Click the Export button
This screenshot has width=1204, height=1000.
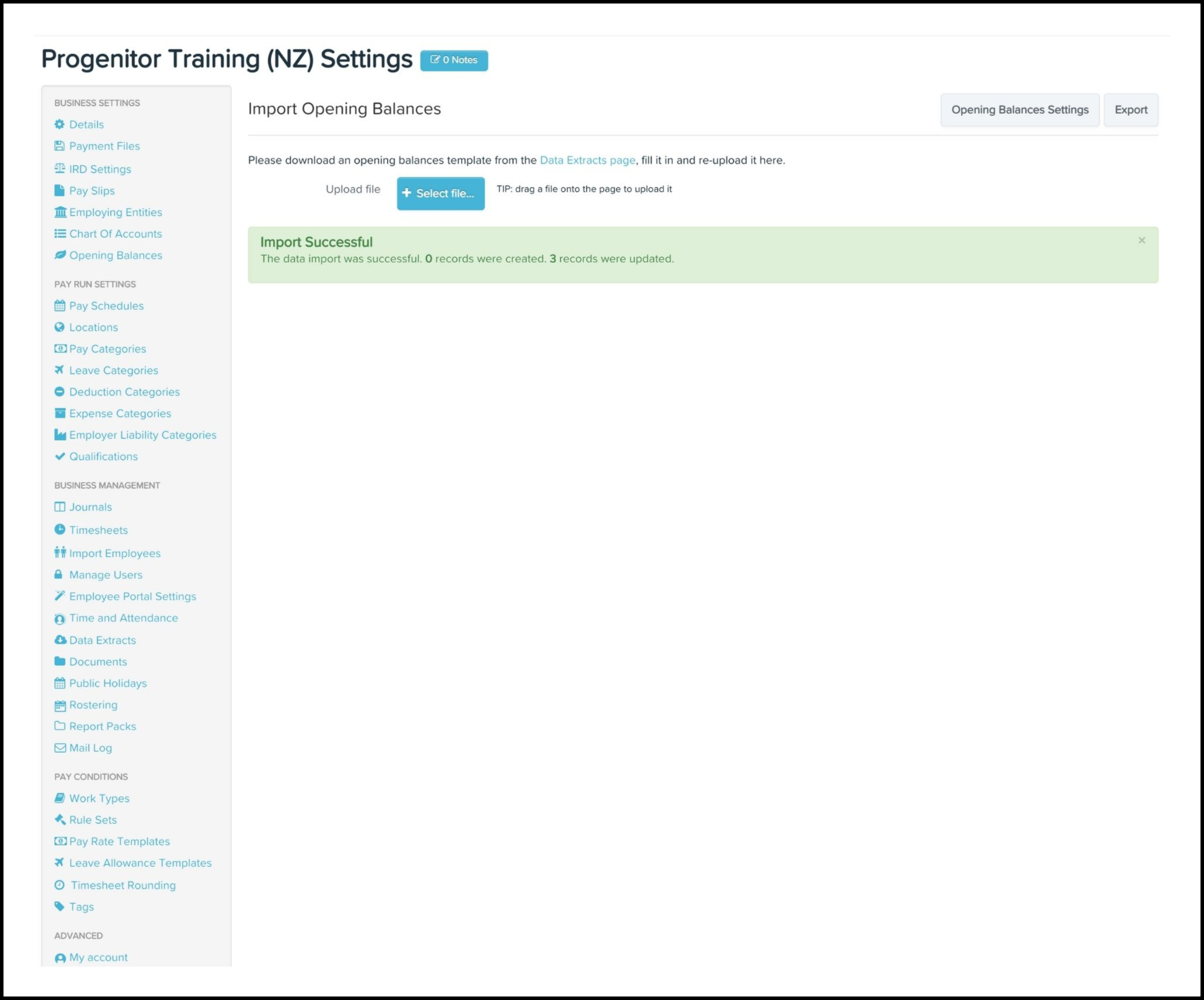[x=1130, y=110]
